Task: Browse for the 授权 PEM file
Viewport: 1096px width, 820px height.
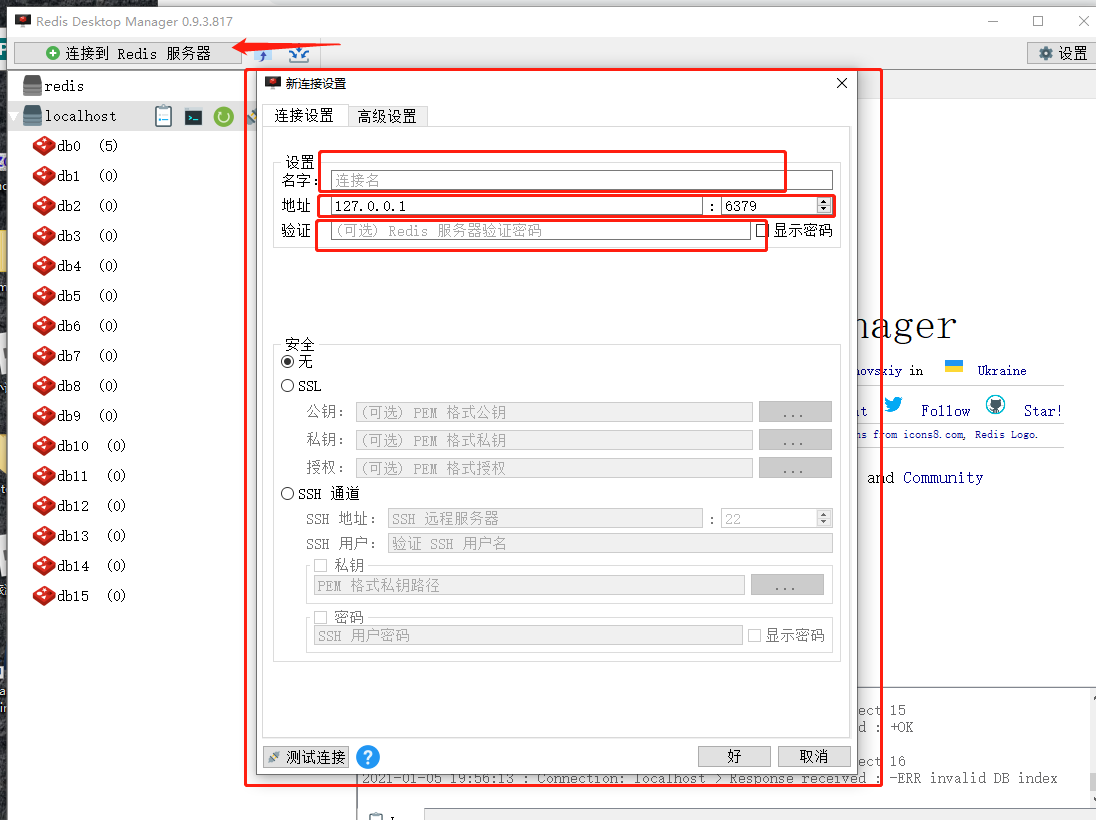Action: [795, 468]
